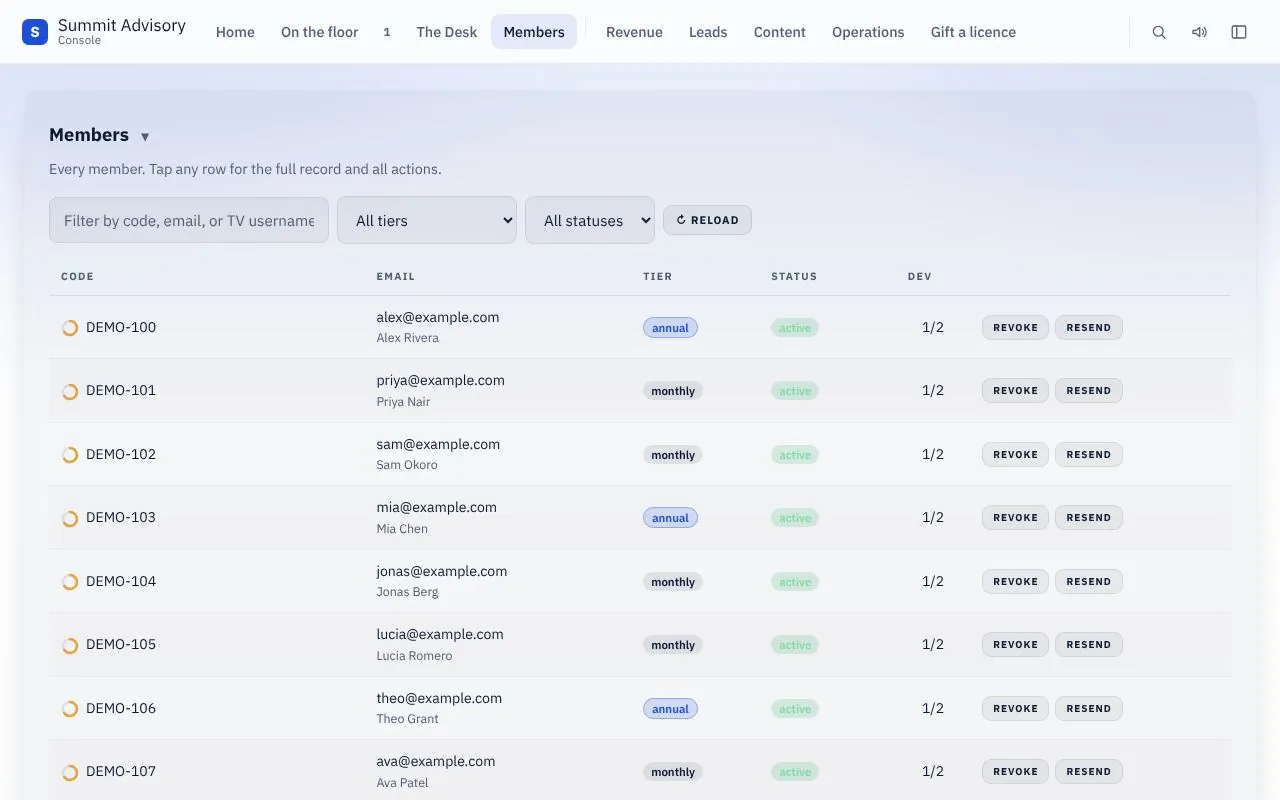Click the speaker sound icon
1280x800 pixels.
click(x=1199, y=32)
